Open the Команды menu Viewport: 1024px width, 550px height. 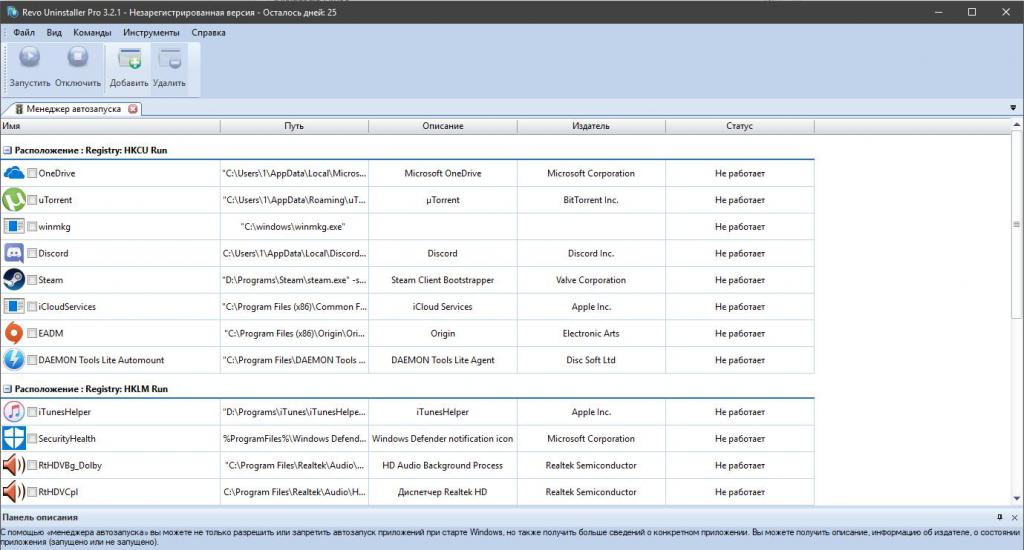(x=92, y=33)
